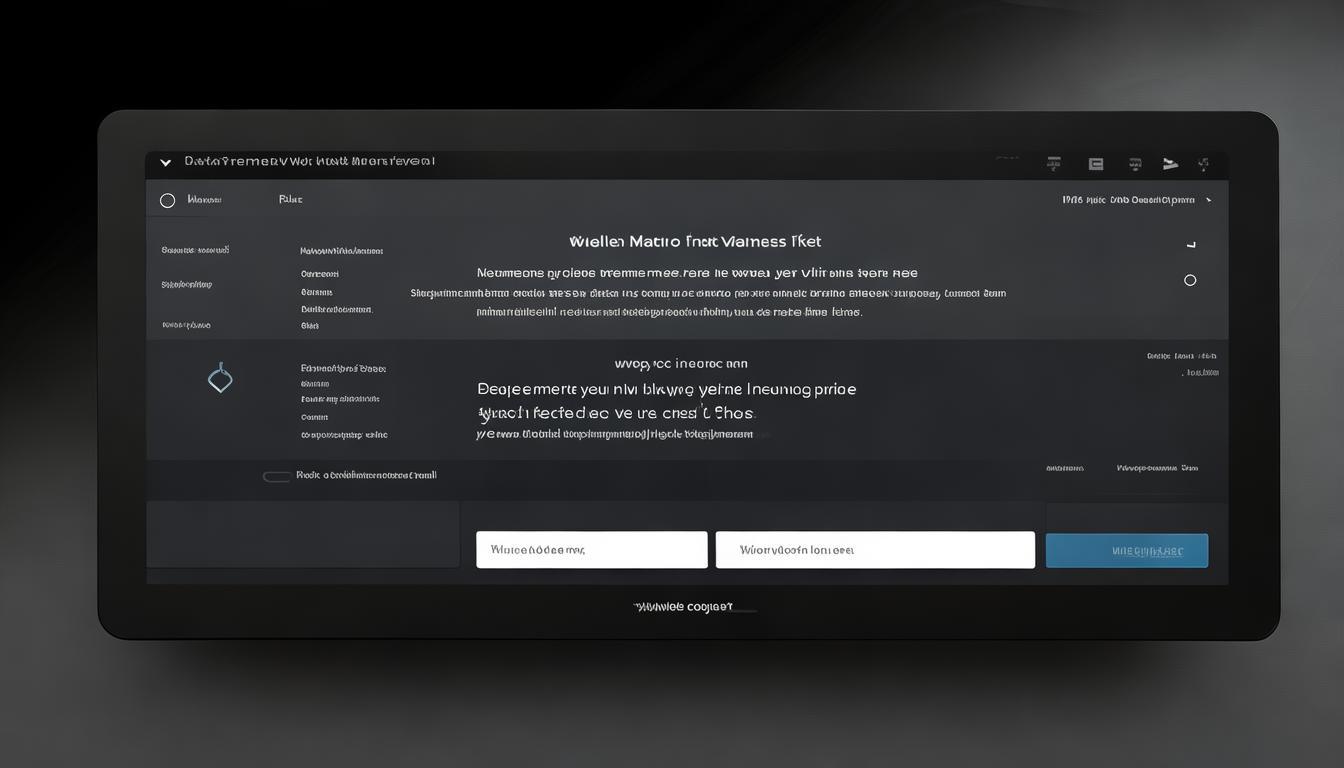This screenshot has width=1344, height=768.
Task: Click the underlined link below the input fields
Action: click(x=684, y=607)
